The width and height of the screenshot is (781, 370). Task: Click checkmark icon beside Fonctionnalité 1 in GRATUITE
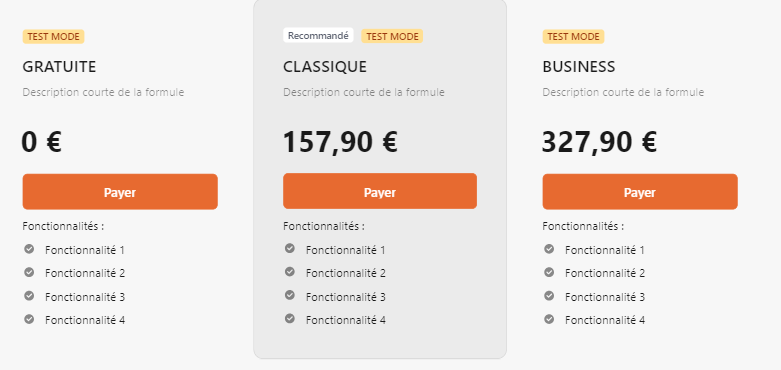[29, 248]
